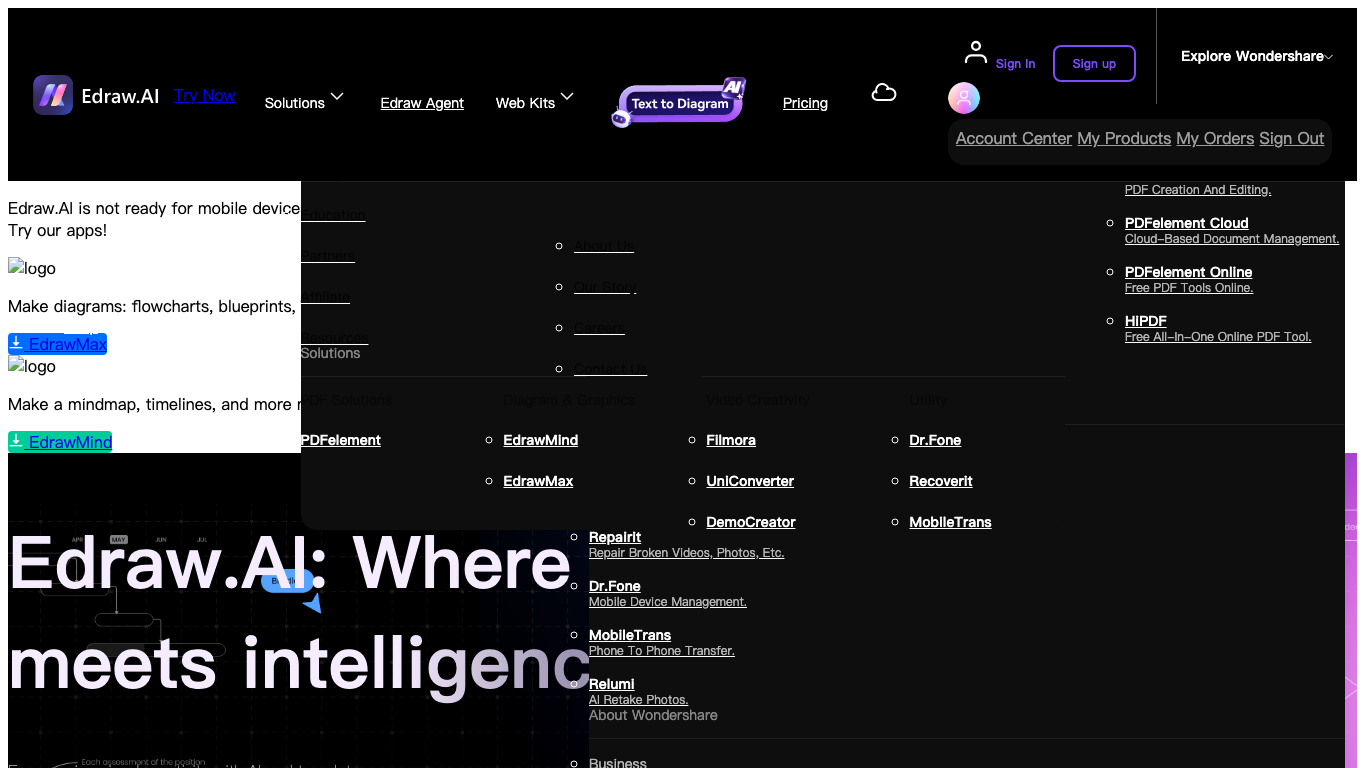This screenshot has height=768, width=1365.
Task: Open the Filmora link
Action: click(730, 440)
